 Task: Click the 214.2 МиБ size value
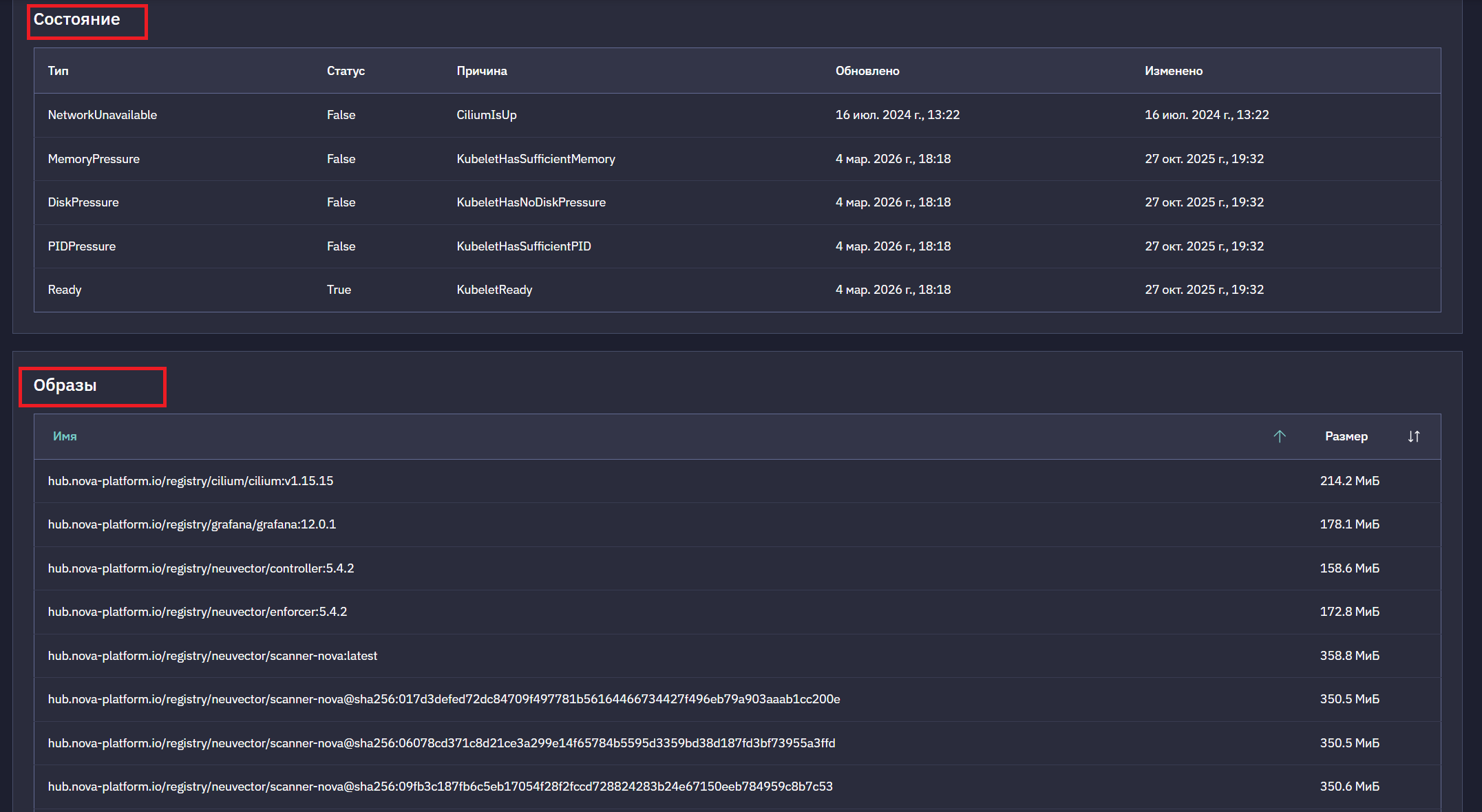coord(1349,481)
